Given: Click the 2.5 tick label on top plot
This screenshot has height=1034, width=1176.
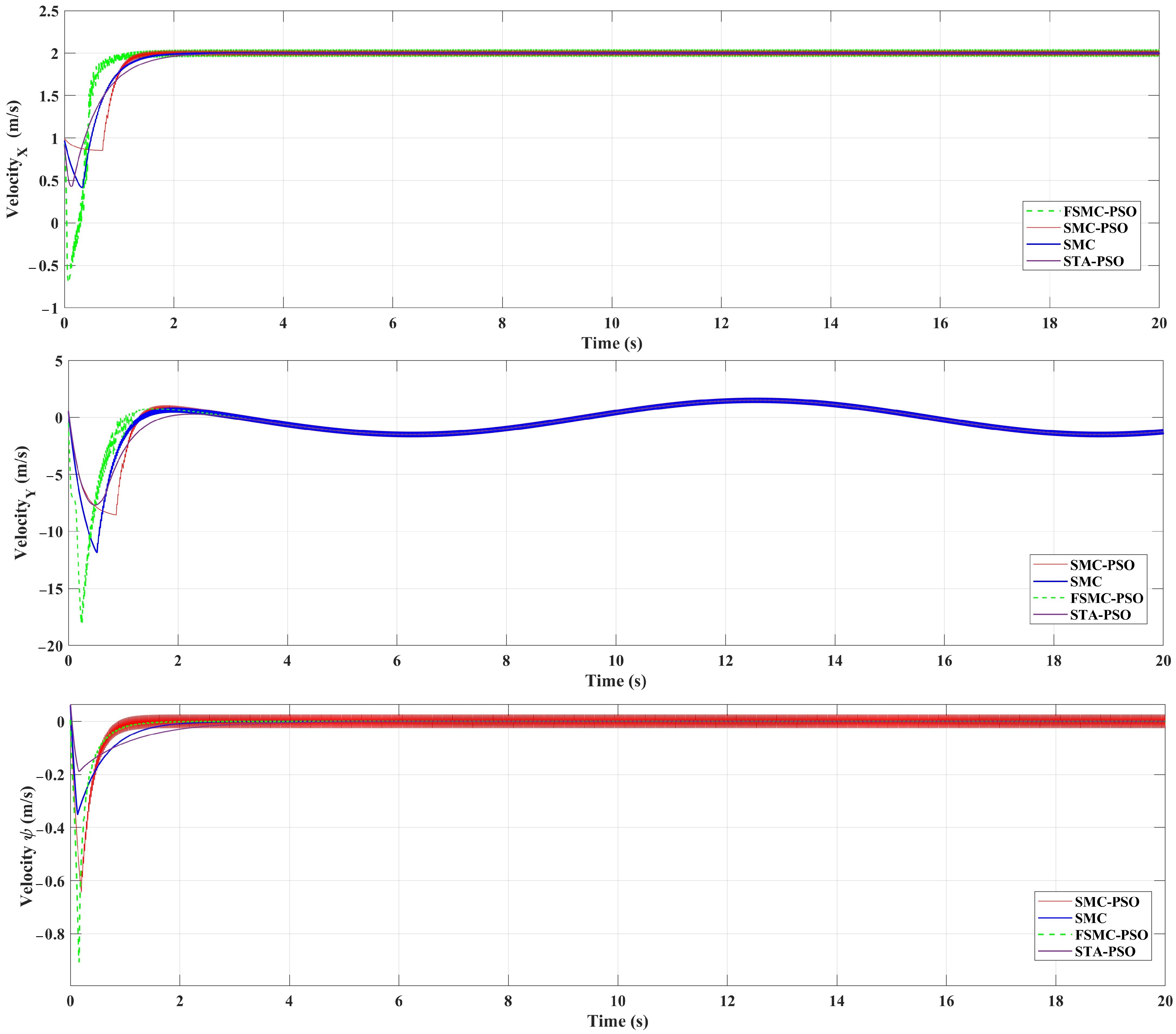Looking at the screenshot, I should click(48, 11).
